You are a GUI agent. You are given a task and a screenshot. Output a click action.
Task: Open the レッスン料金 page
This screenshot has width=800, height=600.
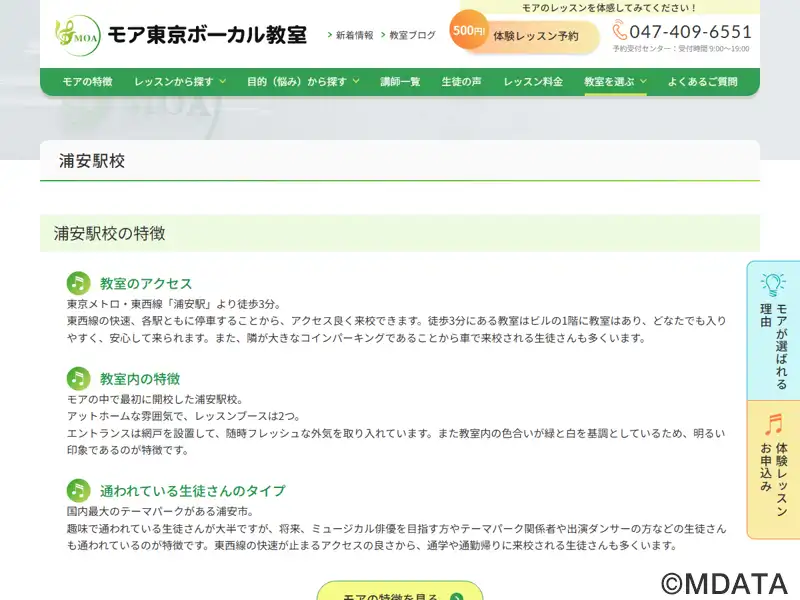(533, 82)
